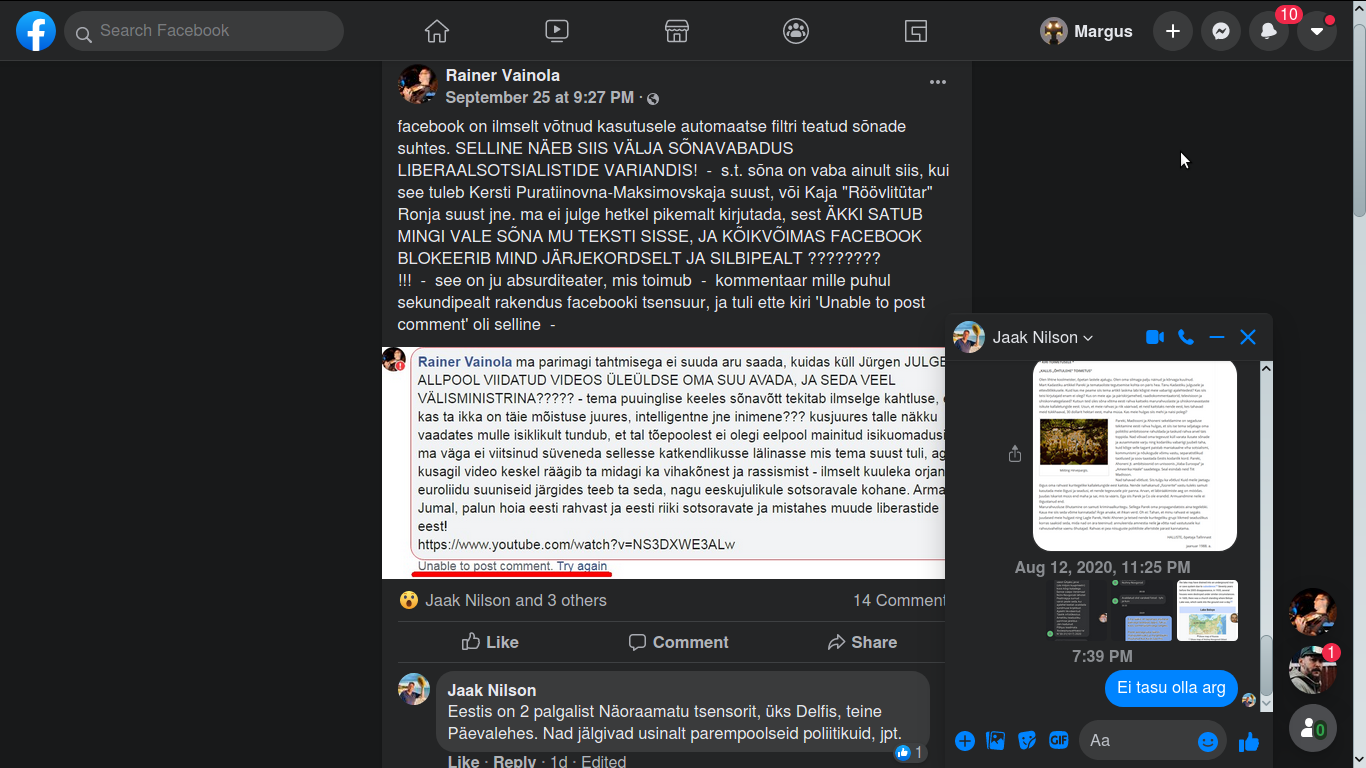Open the Gaming tab icon
1366x768 pixels.
coord(916,31)
